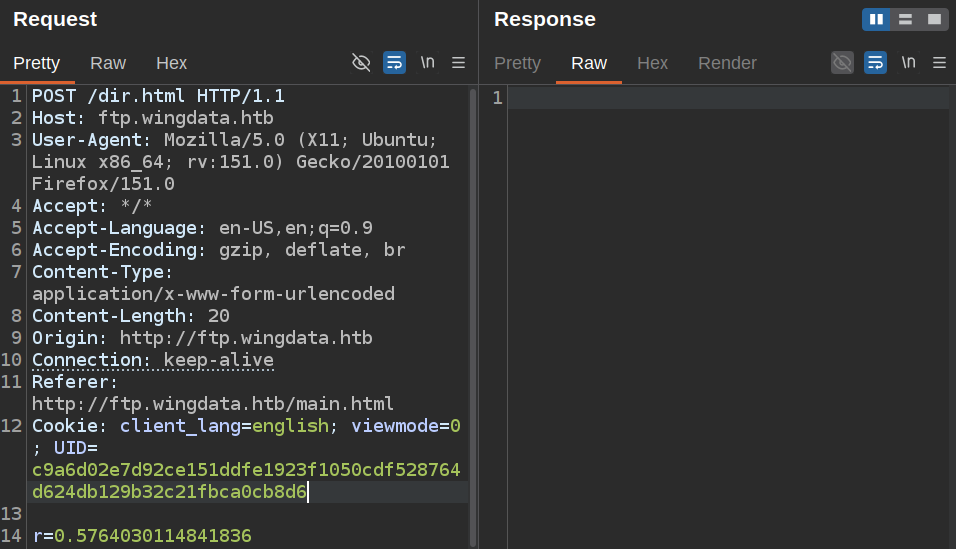Select side-by-side split layout icon
This screenshot has width=956, height=549.
876,20
